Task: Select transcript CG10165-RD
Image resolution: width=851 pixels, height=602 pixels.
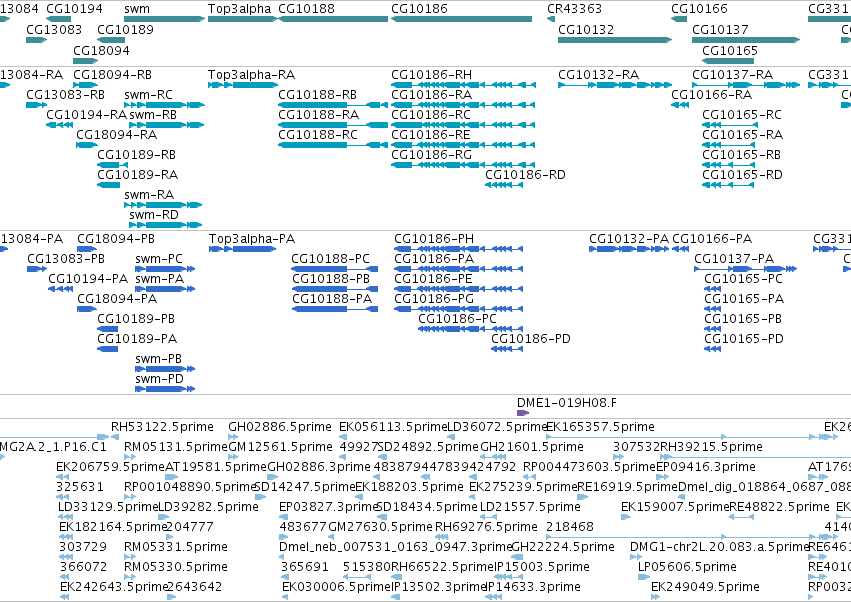Action: coord(728,185)
